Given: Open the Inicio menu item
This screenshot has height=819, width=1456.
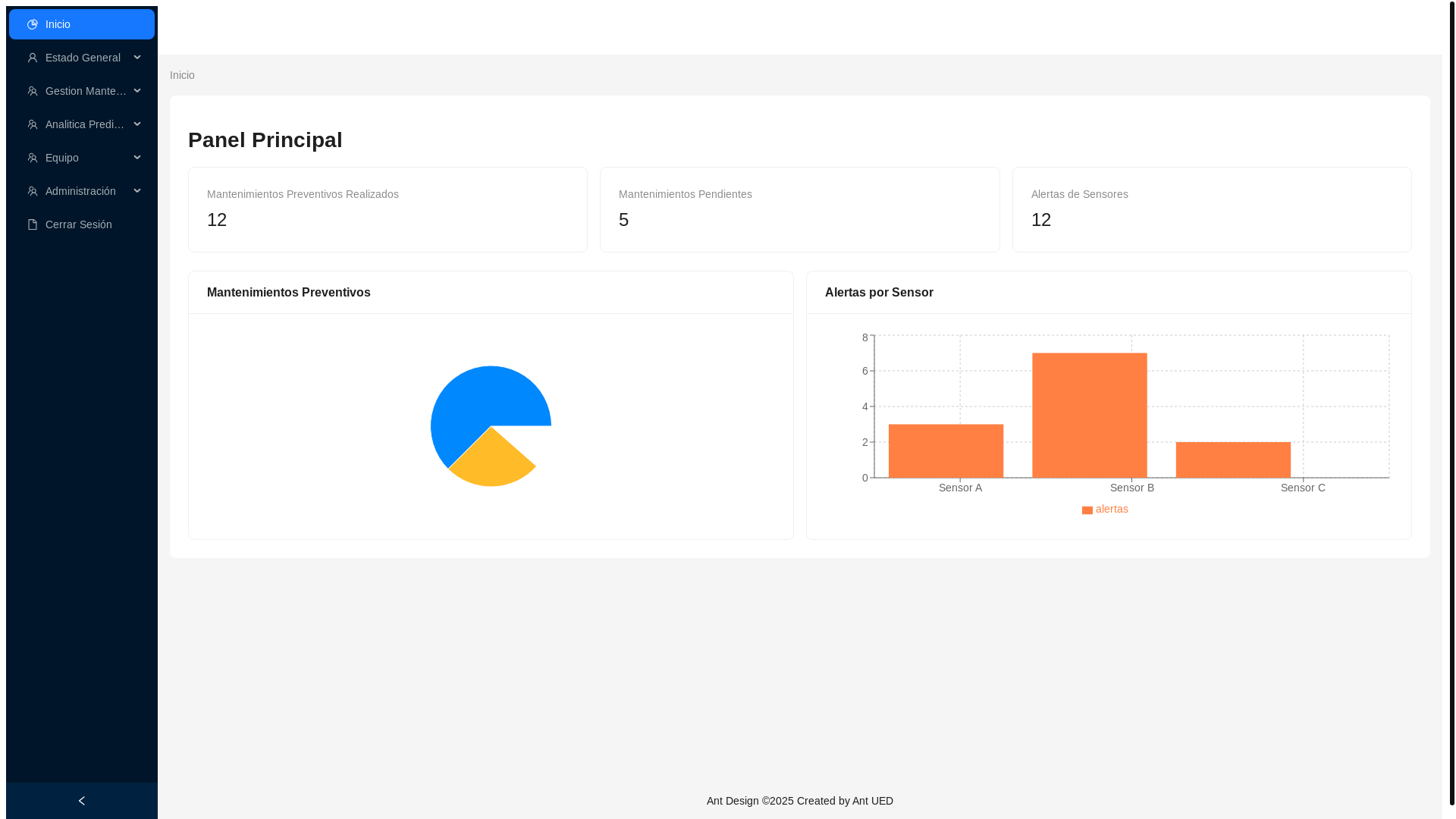Looking at the screenshot, I should tap(82, 24).
